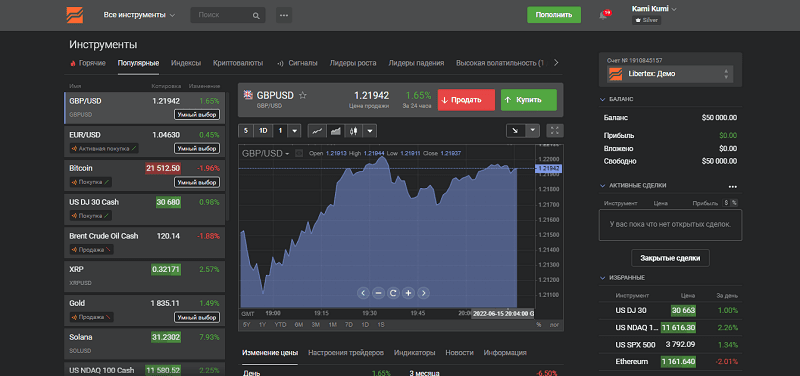
Task: Click Smart Choice button on Bitcoin row
Action: coord(197,182)
